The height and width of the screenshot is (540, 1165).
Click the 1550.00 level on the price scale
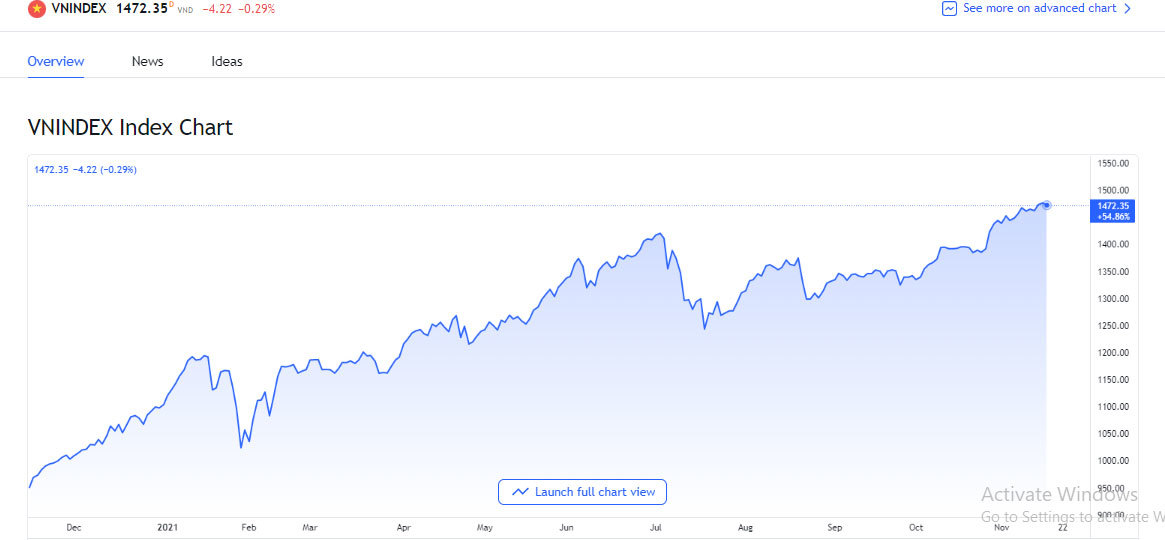pyautogui.click(x=1113, y=163)
